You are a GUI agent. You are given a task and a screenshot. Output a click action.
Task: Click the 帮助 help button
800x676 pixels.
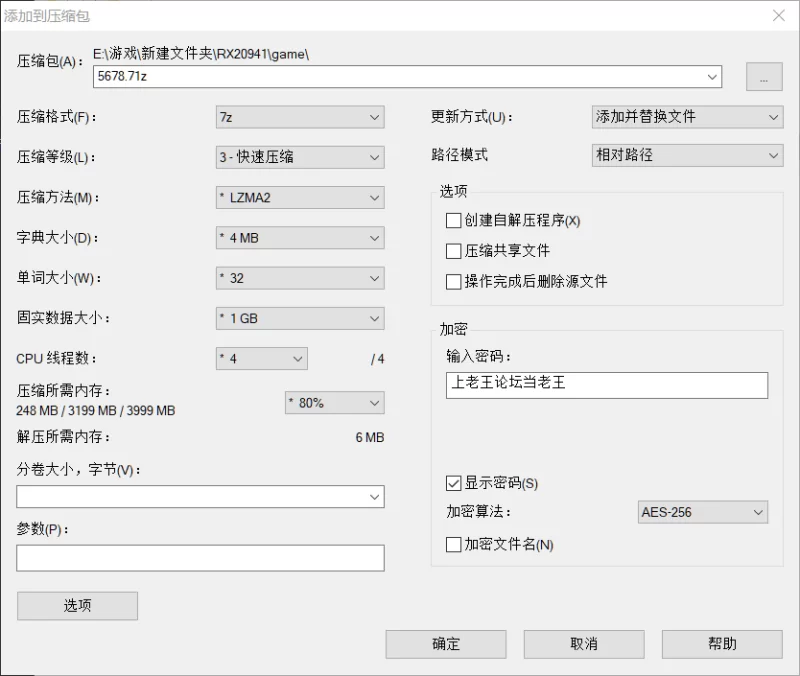[722, 644]
